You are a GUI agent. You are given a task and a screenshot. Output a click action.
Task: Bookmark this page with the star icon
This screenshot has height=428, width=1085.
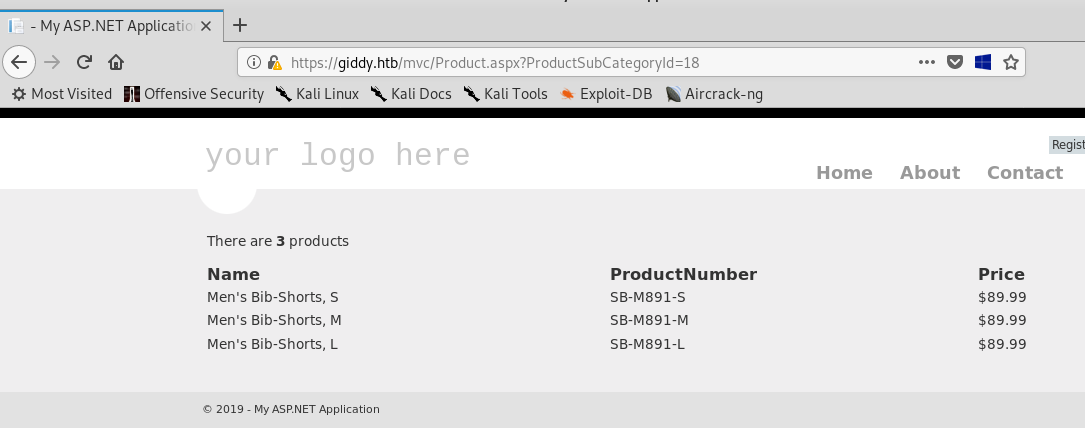pos(1010,62)
